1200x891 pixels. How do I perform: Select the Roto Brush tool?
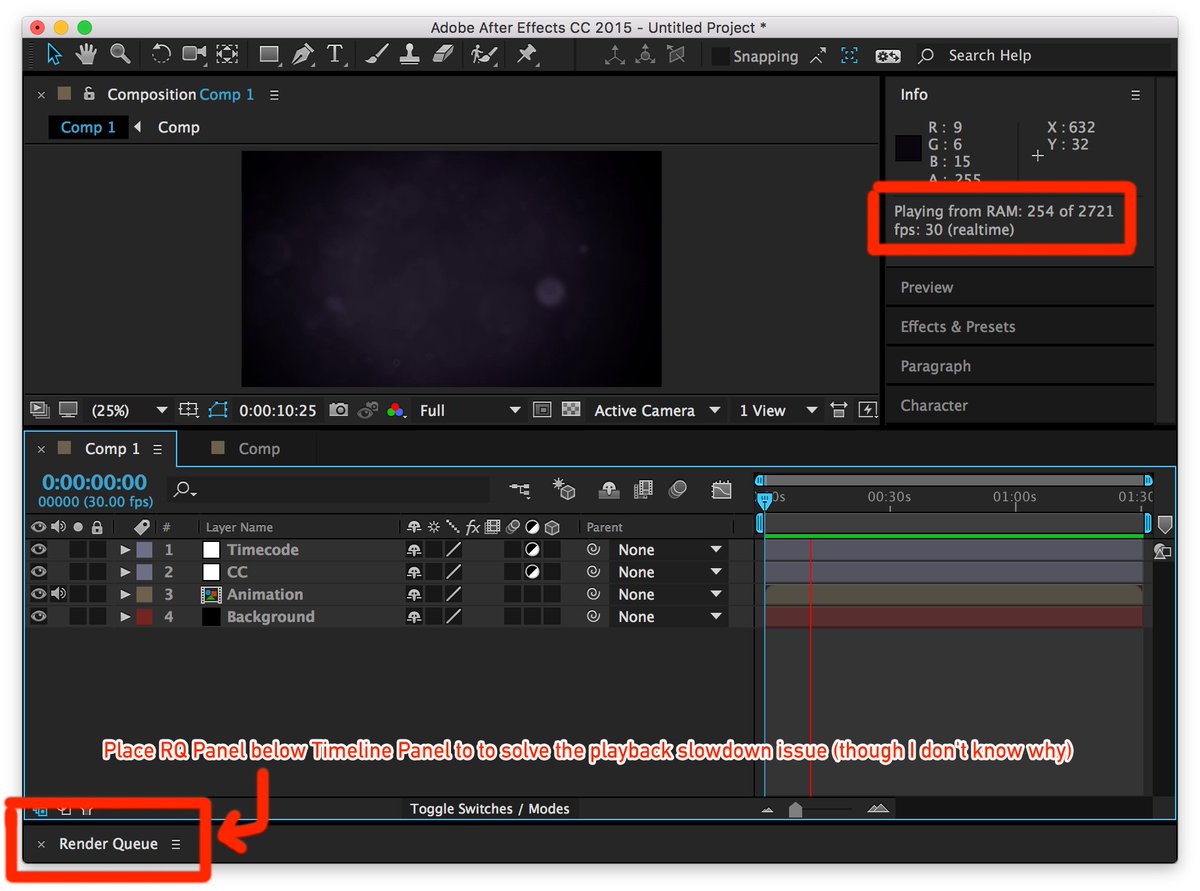pos(484,54)
